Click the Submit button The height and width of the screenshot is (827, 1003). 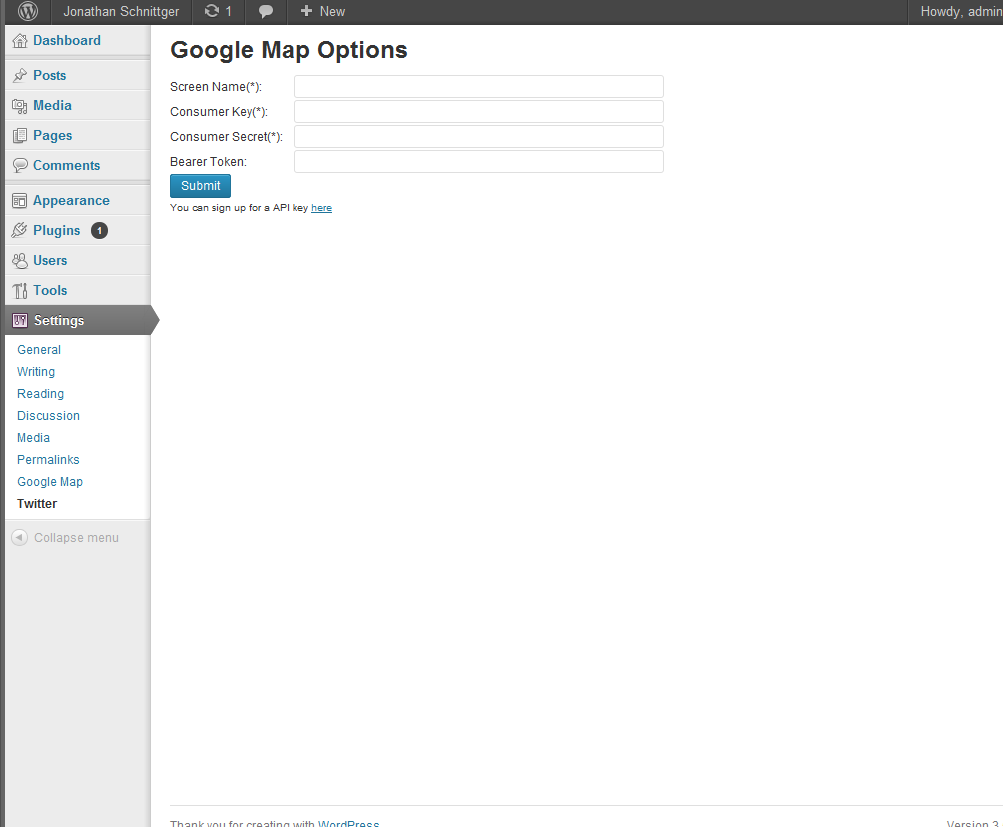[x=200, y=185]
